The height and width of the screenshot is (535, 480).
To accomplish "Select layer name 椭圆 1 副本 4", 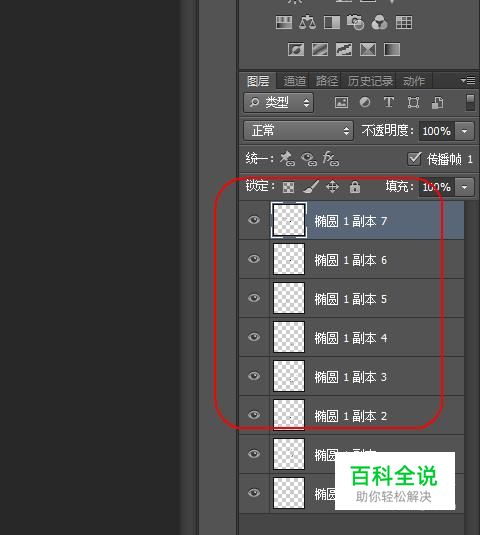I will pos(350,338).
